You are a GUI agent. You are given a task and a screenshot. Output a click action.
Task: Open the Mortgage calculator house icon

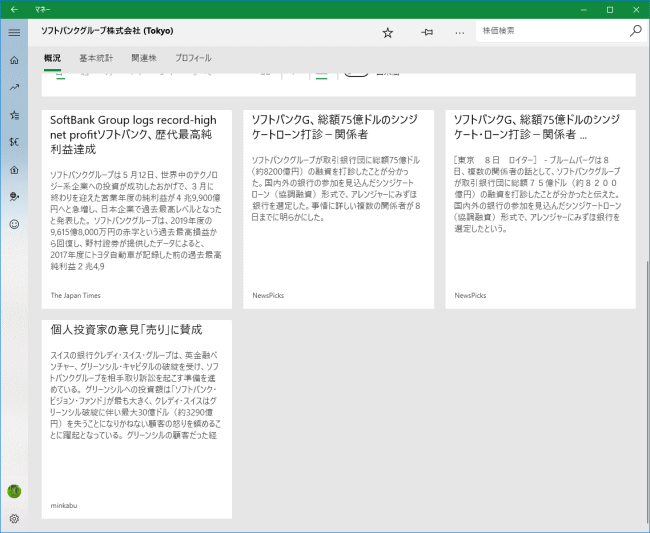(14, 170)
